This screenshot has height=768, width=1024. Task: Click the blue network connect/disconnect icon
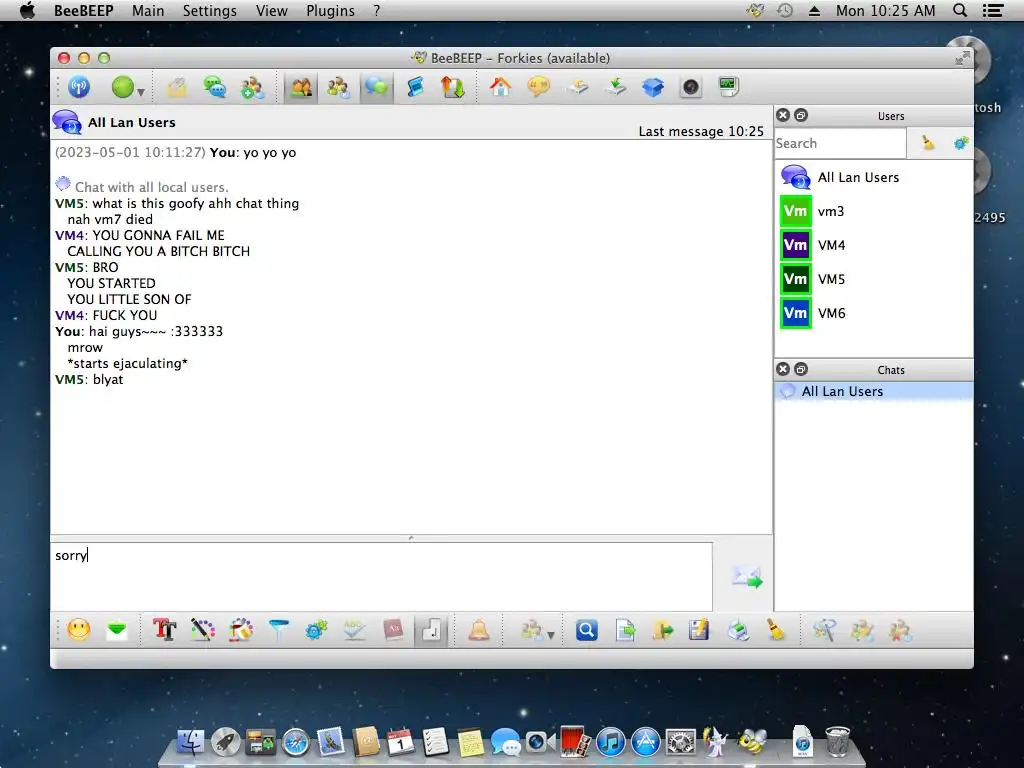[x=79, y=87]
